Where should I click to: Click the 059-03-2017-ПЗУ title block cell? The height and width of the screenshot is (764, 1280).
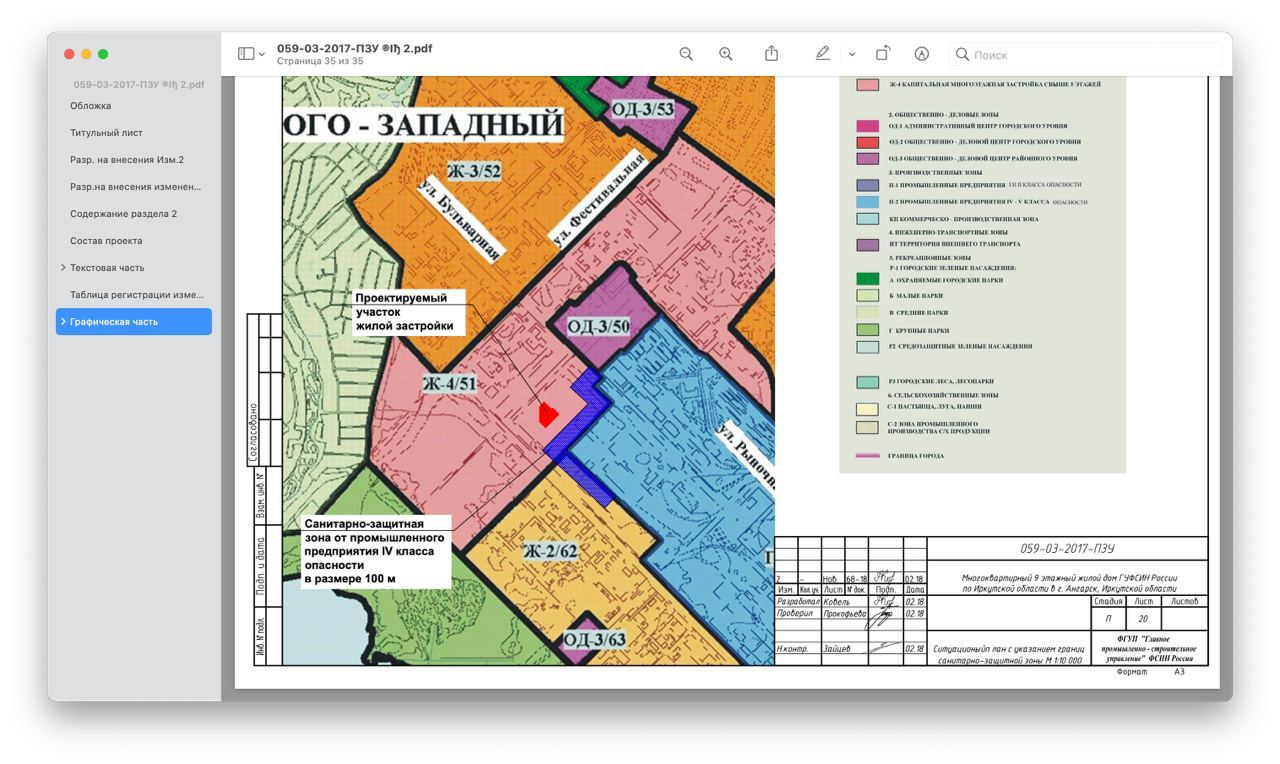click(1067, 548)
